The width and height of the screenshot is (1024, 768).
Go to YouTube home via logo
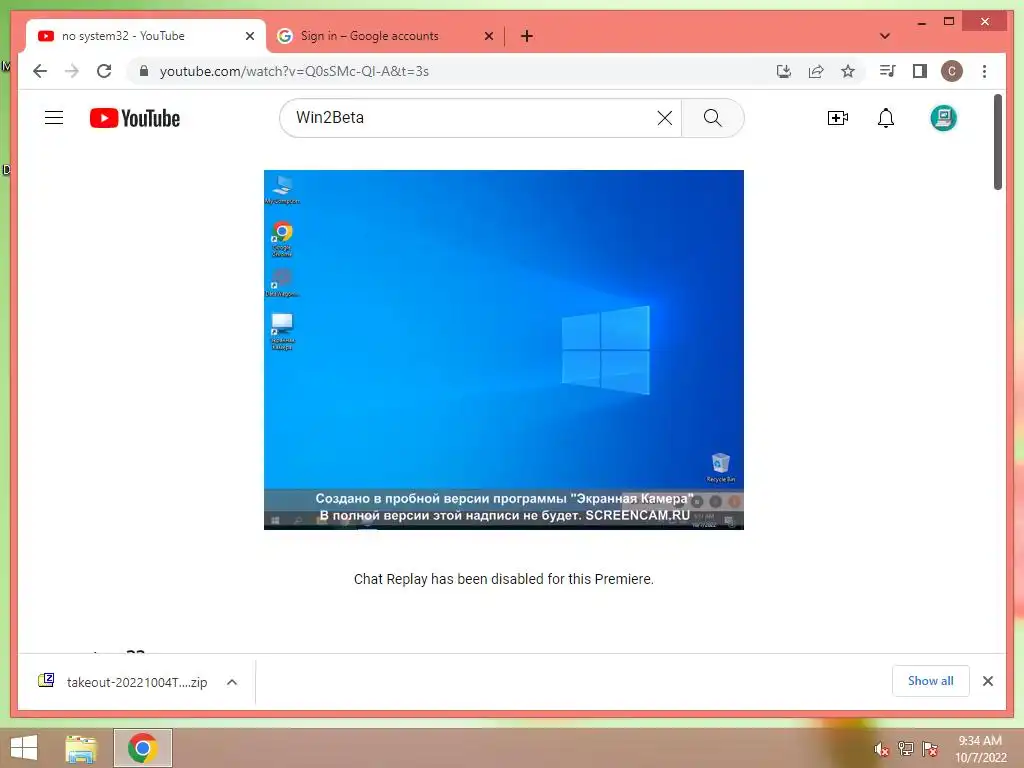(x=135, y=118)
